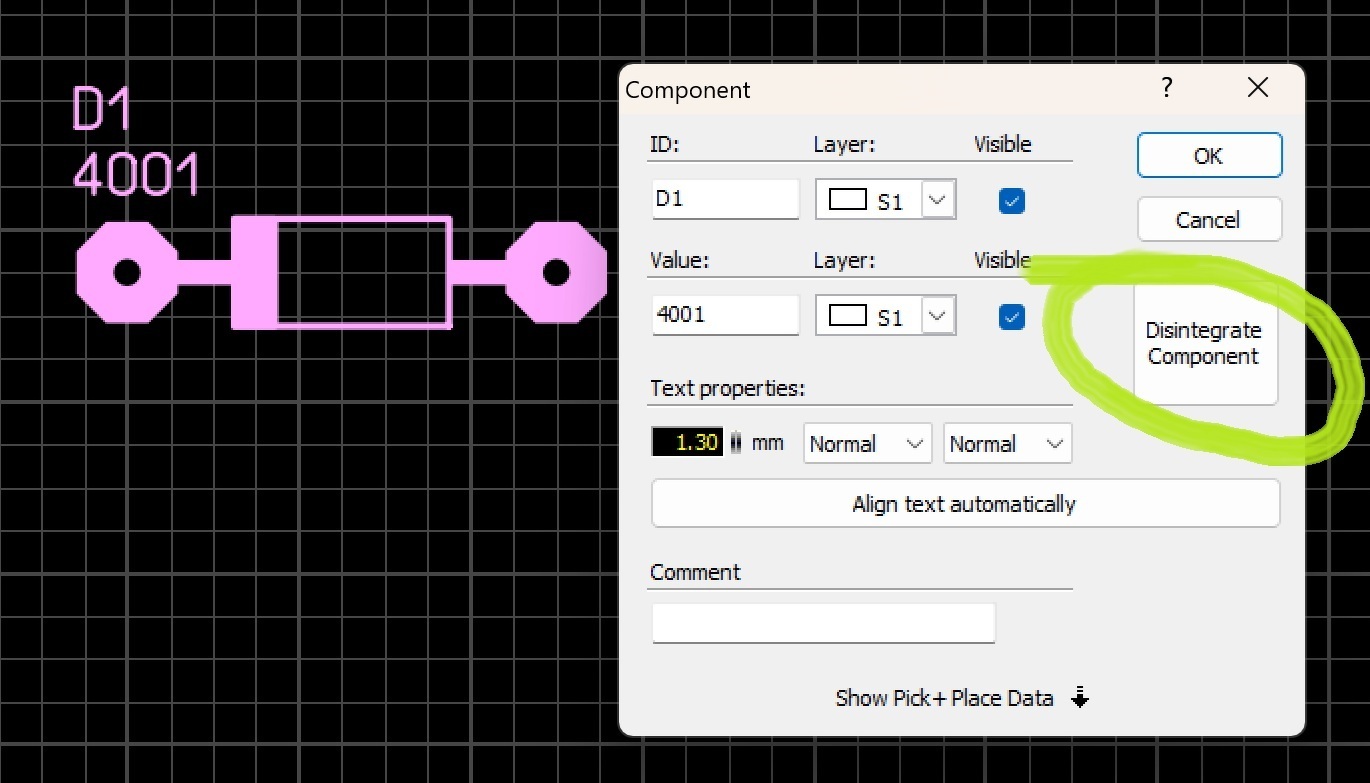The width and height of the screenshot is (1370, 783).
Task: Confirm the dialog with OK
Action: [1209, 156]
